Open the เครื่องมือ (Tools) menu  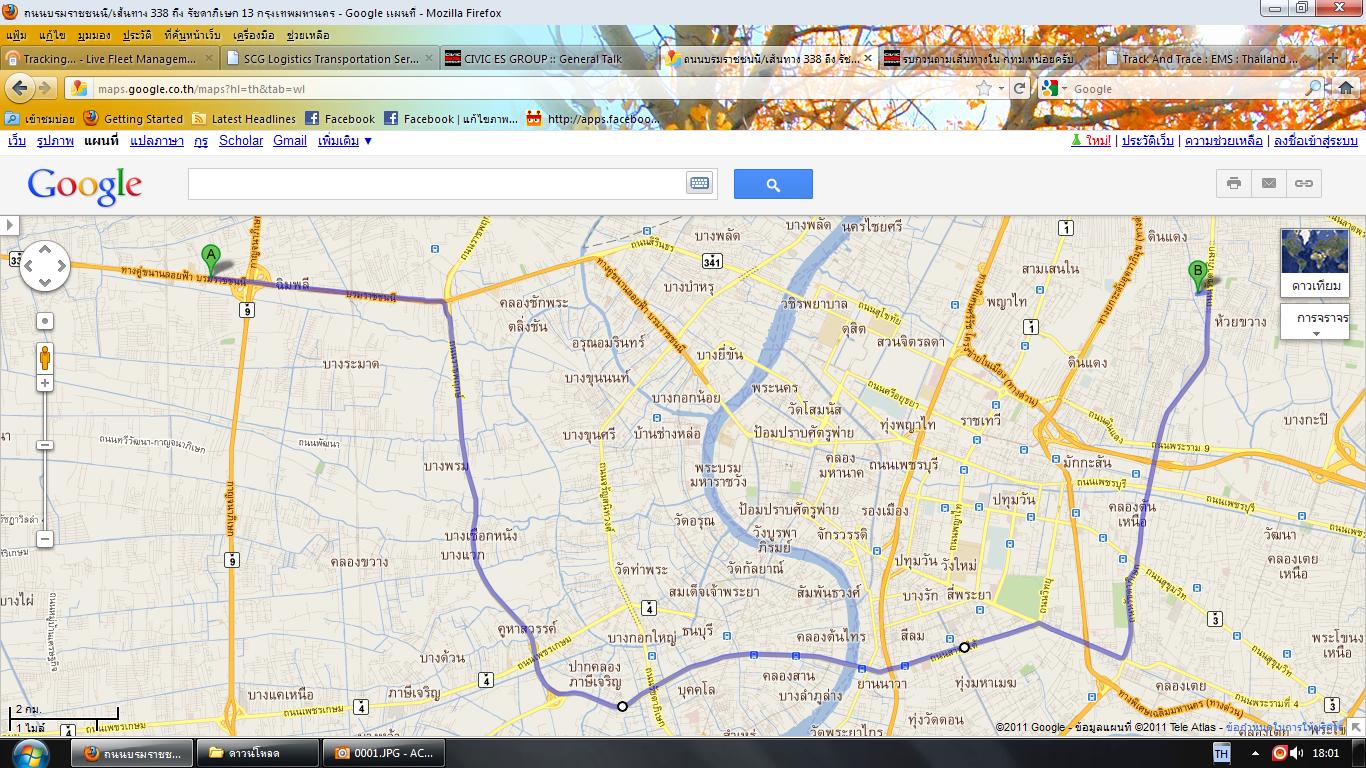(253, 35)
